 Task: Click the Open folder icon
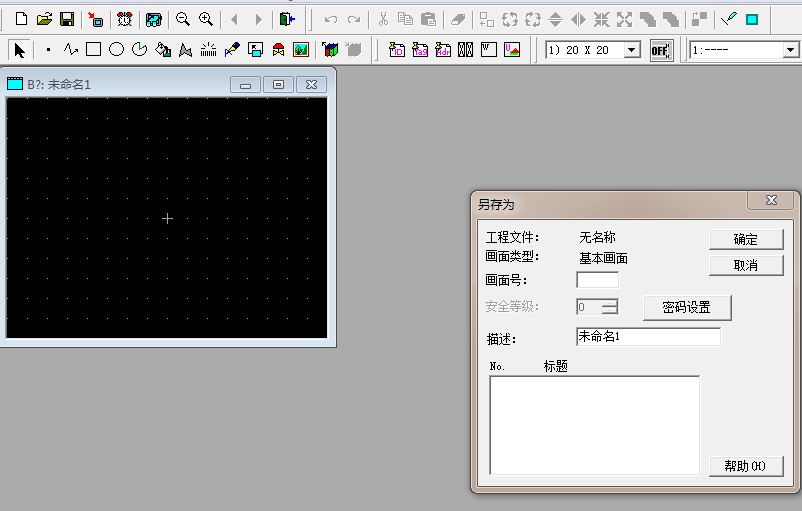(44, 19)
